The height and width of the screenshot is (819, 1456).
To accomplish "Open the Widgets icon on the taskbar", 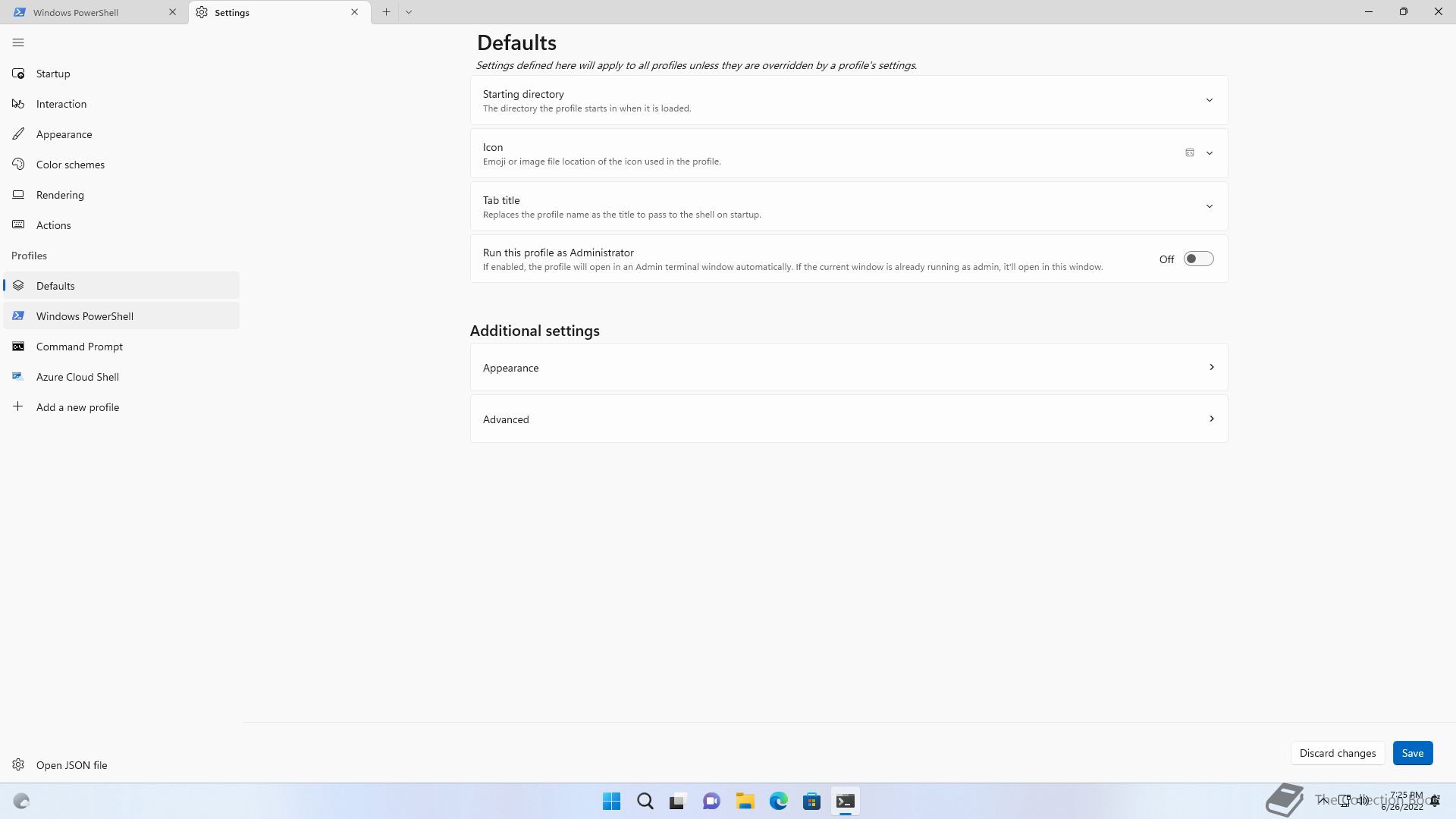I will point(21,801).
